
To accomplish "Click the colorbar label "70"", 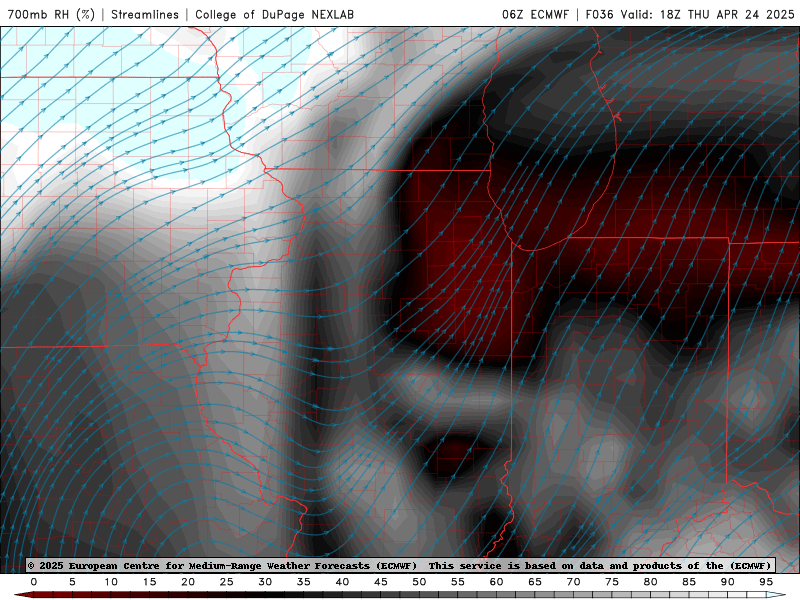I will 573,582.
